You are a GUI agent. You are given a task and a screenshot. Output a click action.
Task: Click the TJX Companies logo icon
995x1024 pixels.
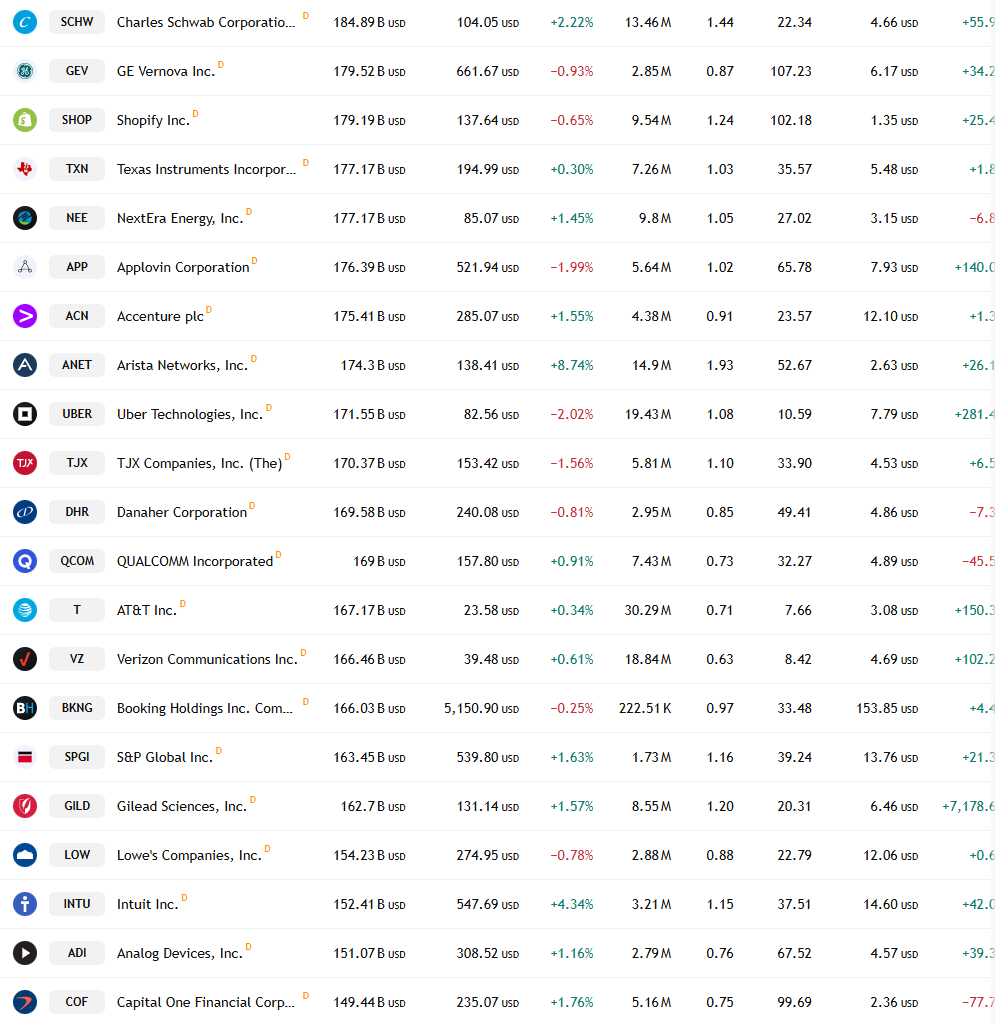click(x=25, y=463)
